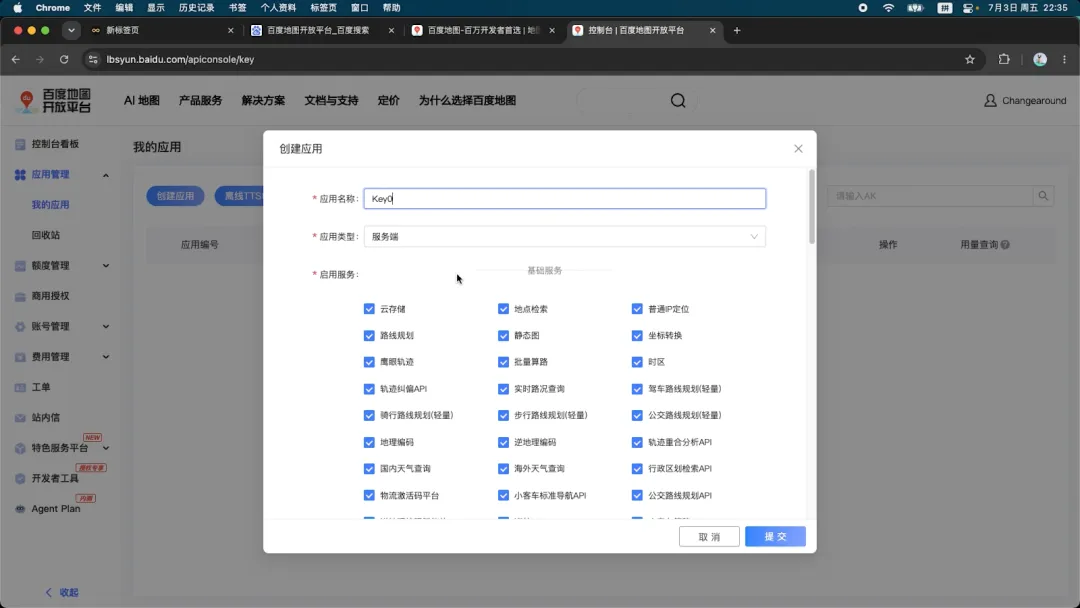Image resolution: width=1080 pixels, height=608 pixels.
Task: Click the dialog vertical scrollbar
Action: tap(812, 207)
